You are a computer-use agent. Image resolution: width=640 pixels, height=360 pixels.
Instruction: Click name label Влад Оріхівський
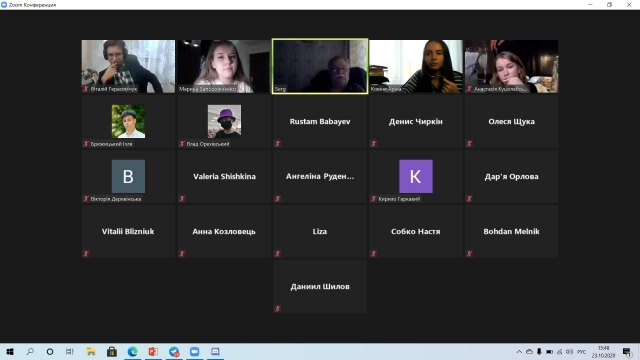coord(208,144)
